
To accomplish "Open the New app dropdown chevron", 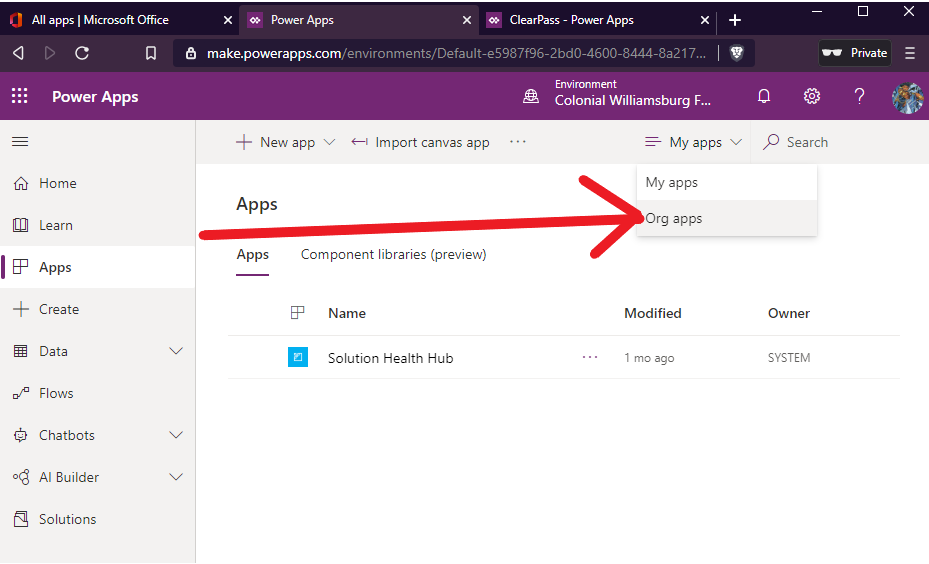I will point(330,142).
